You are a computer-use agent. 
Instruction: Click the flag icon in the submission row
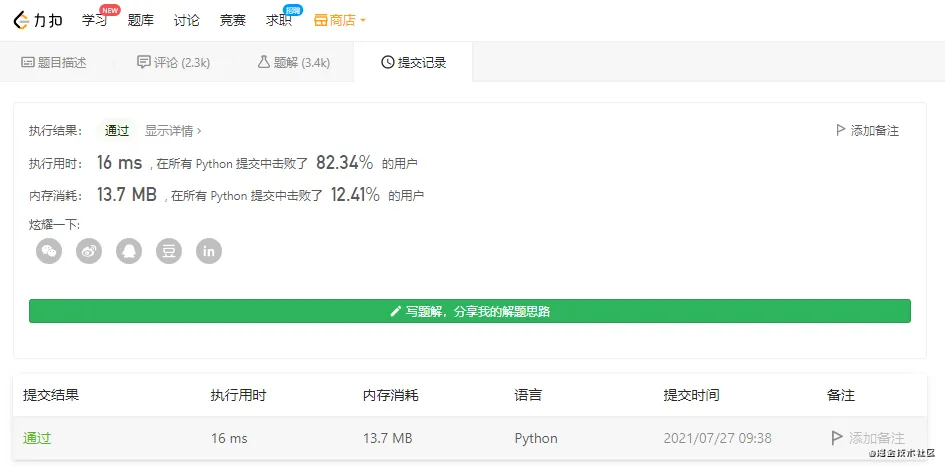(x=837, y=438)
